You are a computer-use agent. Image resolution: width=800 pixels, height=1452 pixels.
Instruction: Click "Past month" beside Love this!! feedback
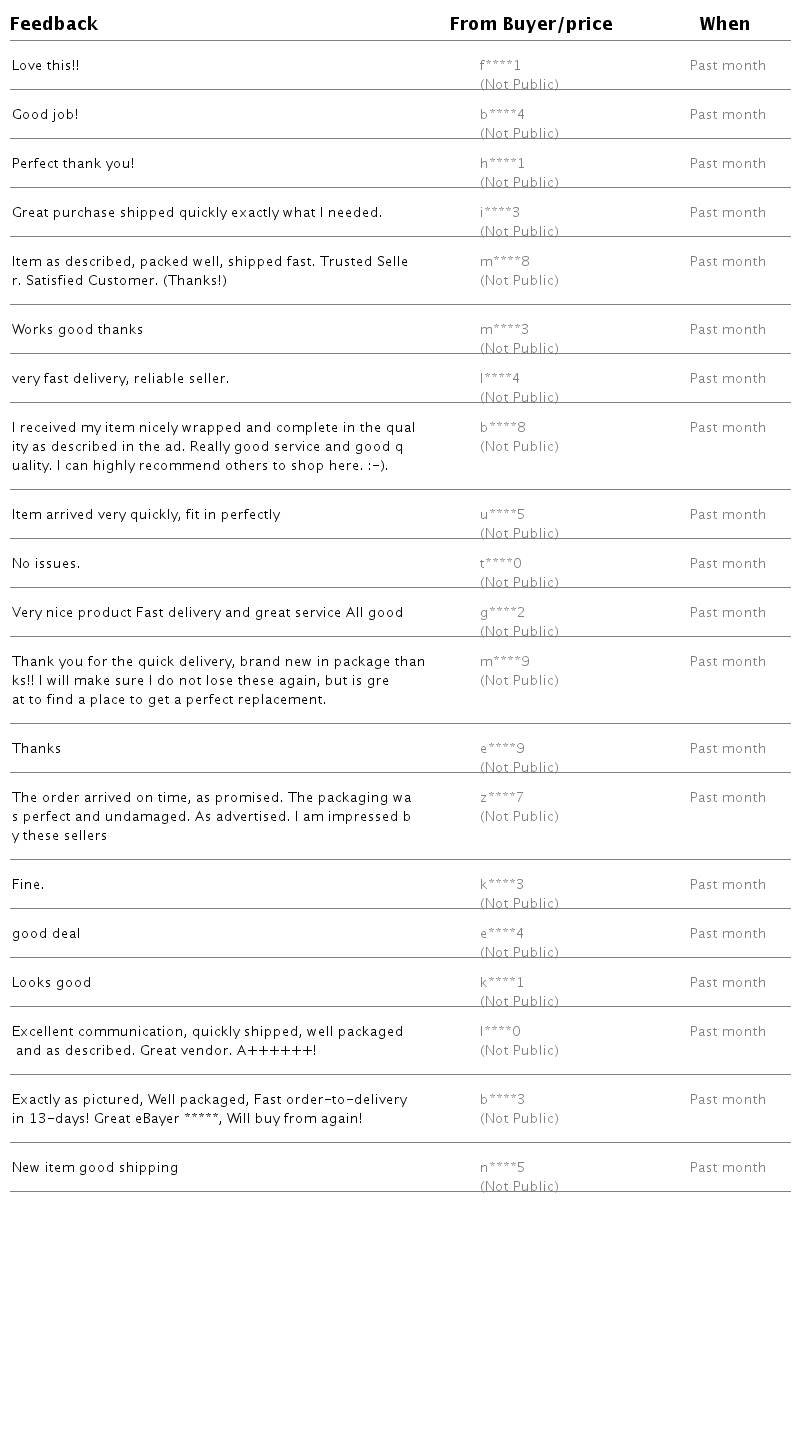[x=727, y=66]
